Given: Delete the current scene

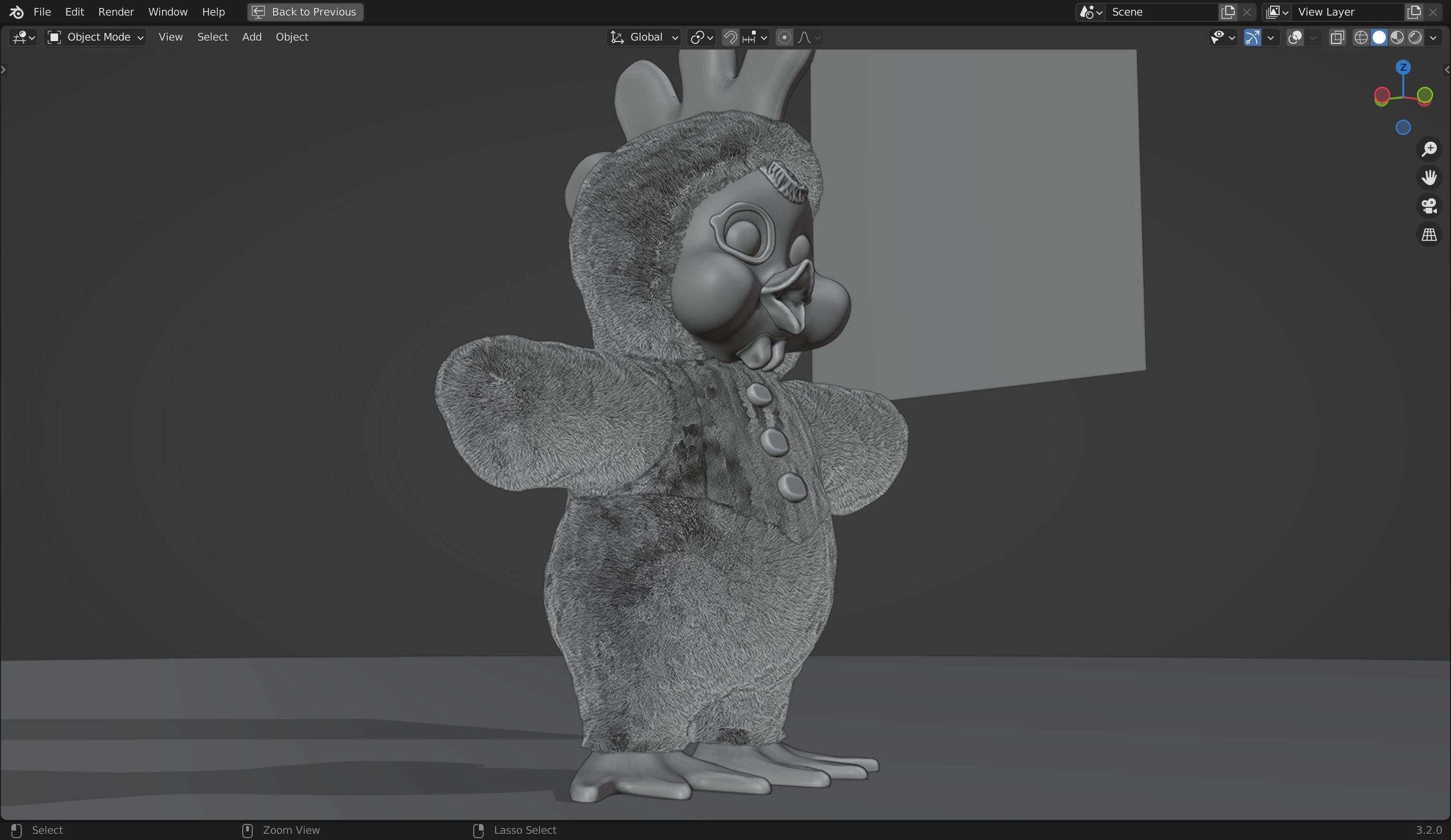Looking at the screenshot, I should (1246, 12).
